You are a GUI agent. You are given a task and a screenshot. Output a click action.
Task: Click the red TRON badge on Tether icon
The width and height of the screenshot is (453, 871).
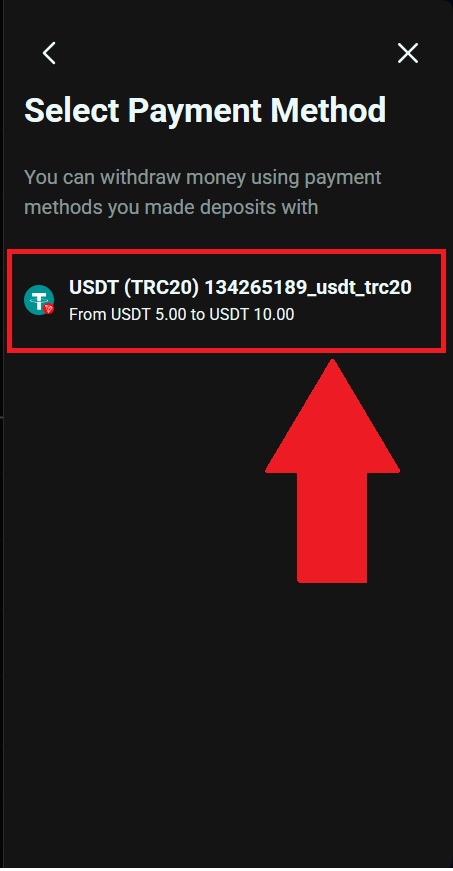49,309
